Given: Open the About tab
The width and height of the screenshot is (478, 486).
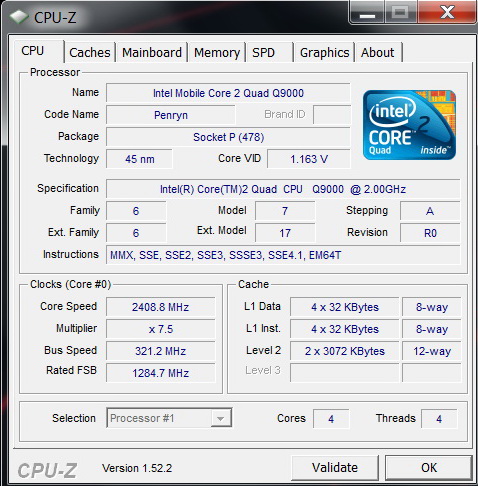Looking at the screenshot, I should click(x=379, y=52).
